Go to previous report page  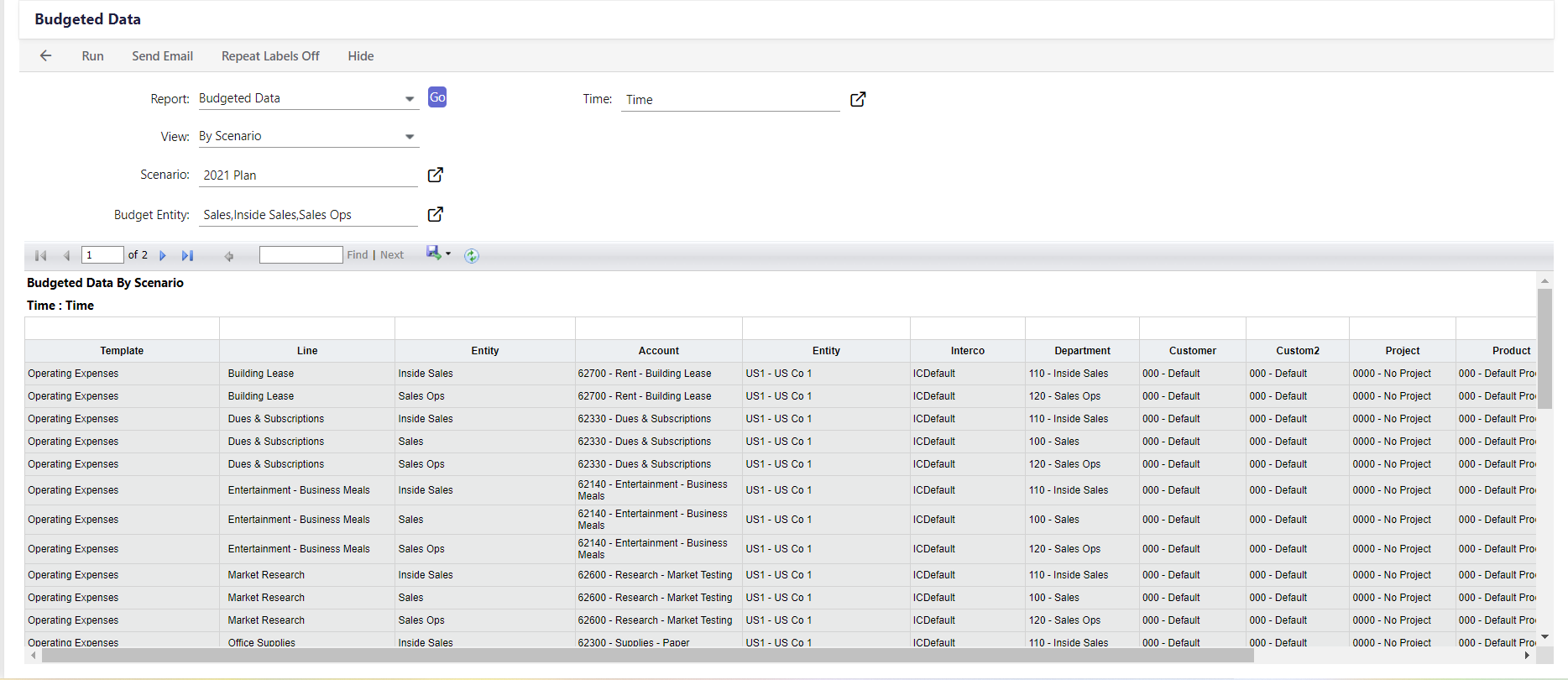66,255
